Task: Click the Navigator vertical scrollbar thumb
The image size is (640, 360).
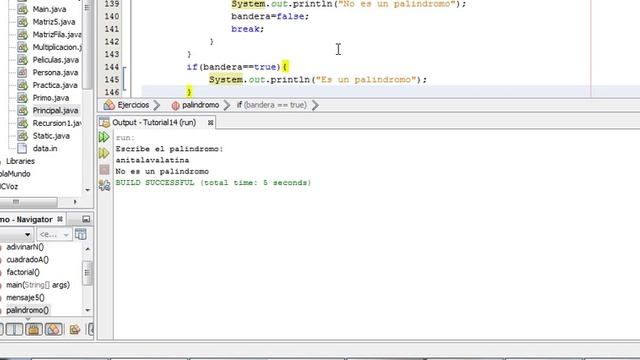Action: click(x=87, y=272)
